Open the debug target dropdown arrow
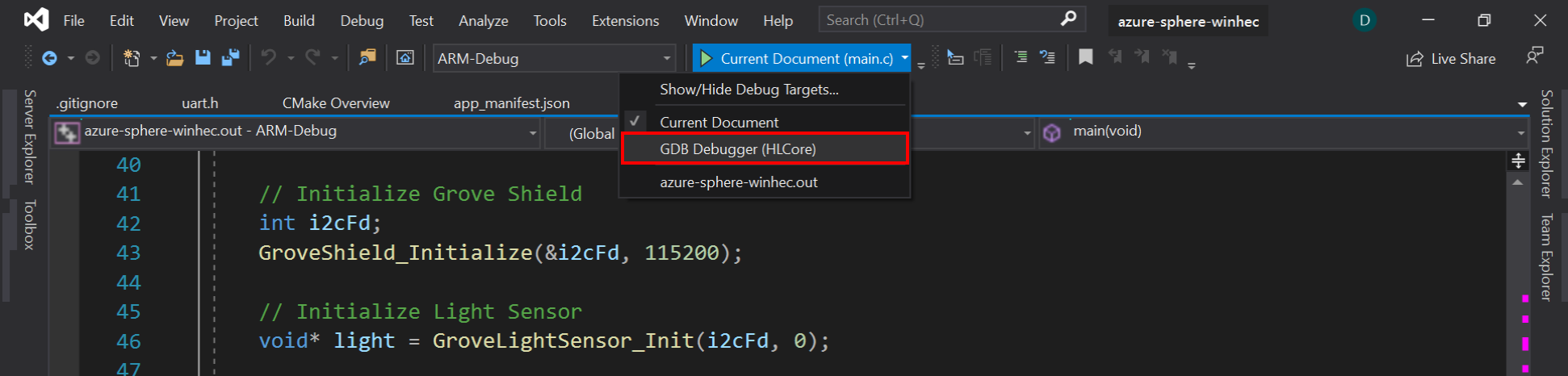This screenshot has width=1568, height=376. click(x=904, y=58)
